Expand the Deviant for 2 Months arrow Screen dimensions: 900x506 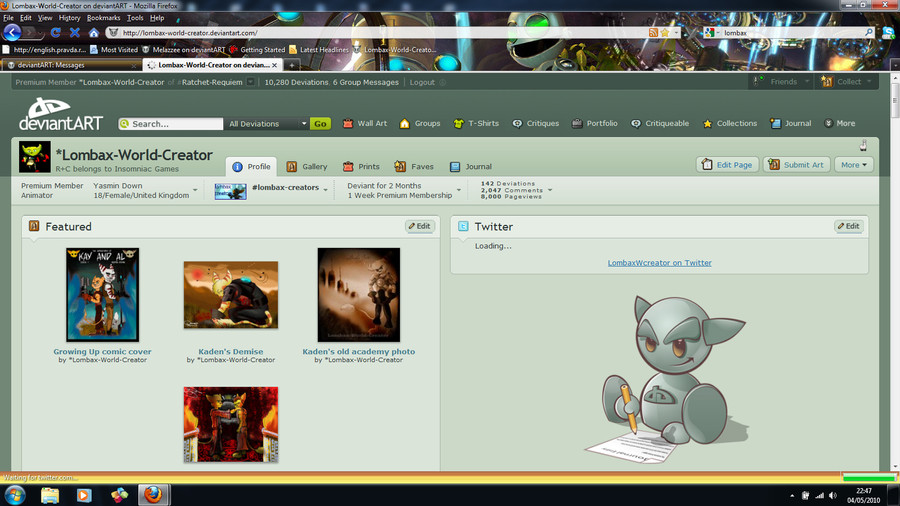coord(459,190)
